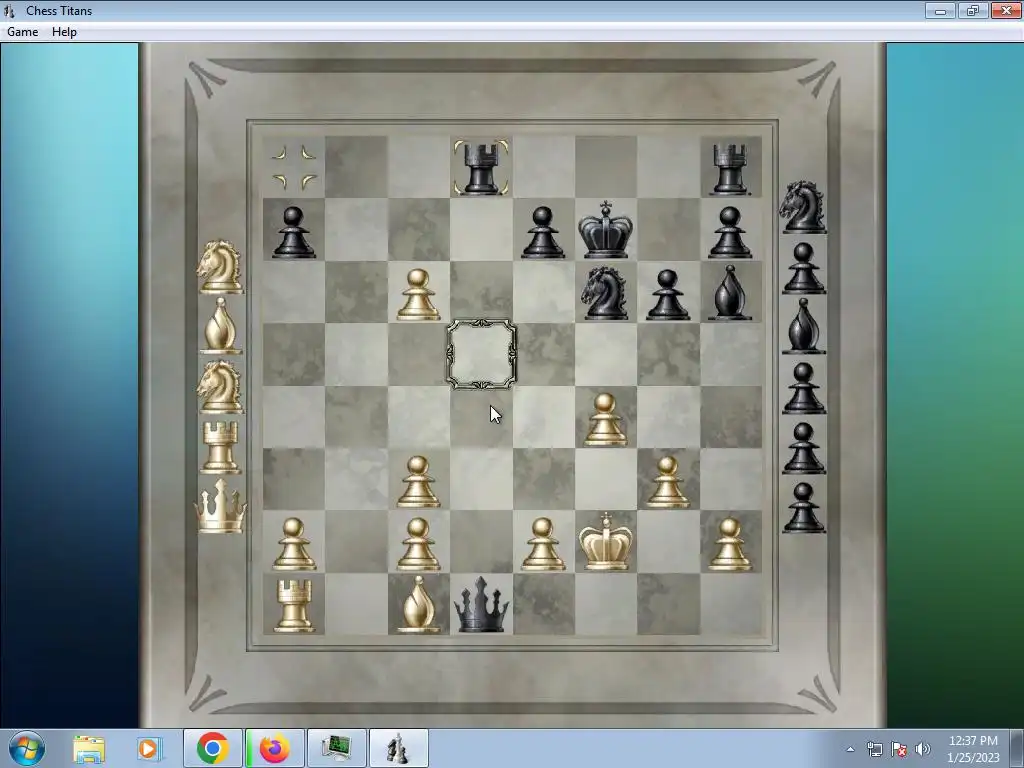The width and height of the screenshot is (1024, 768).
Task: Show hidden system tray icons
Action: (850, 749)
